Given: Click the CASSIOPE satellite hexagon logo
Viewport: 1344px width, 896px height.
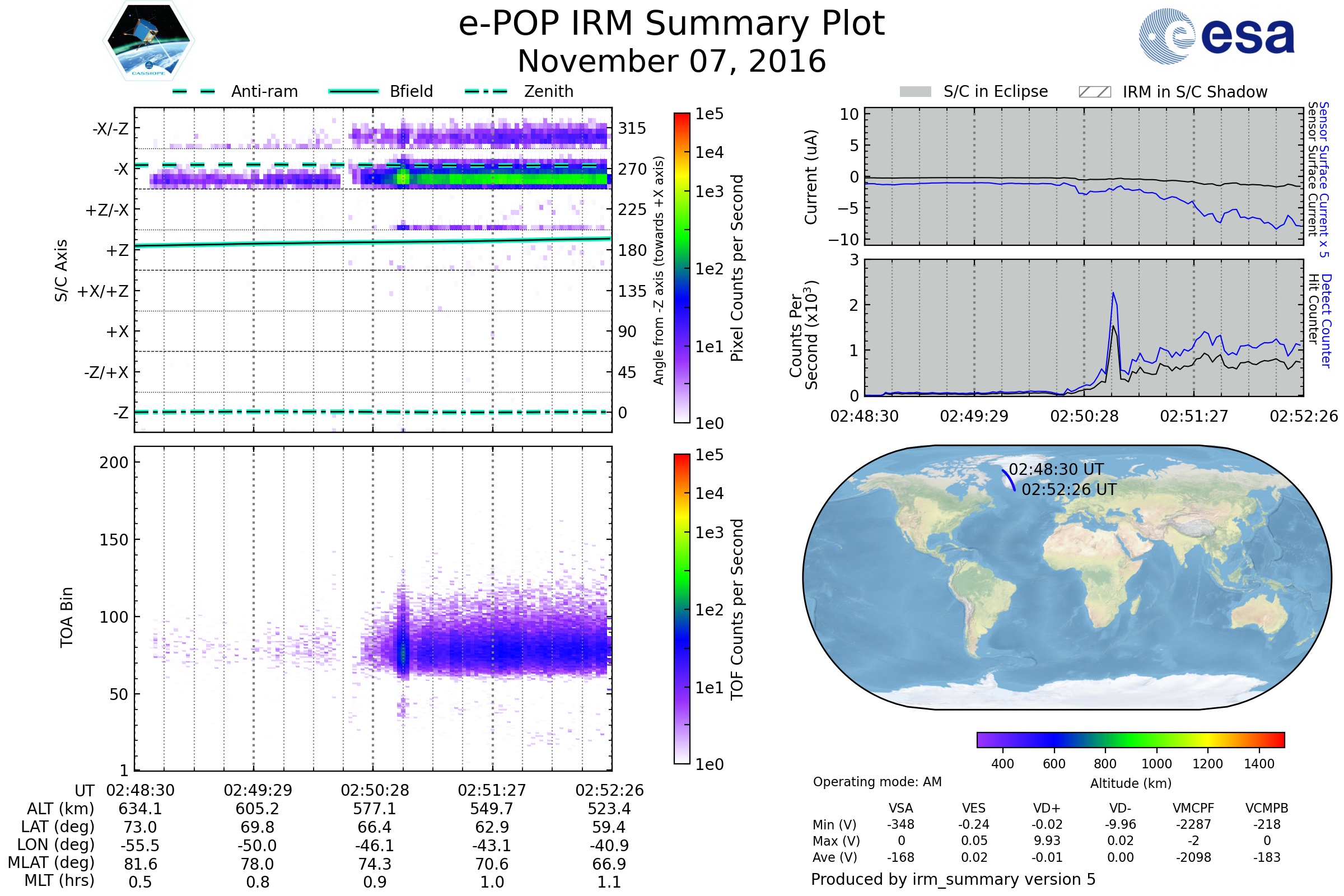Looking at the screenshot, I should tap(148, 41).
